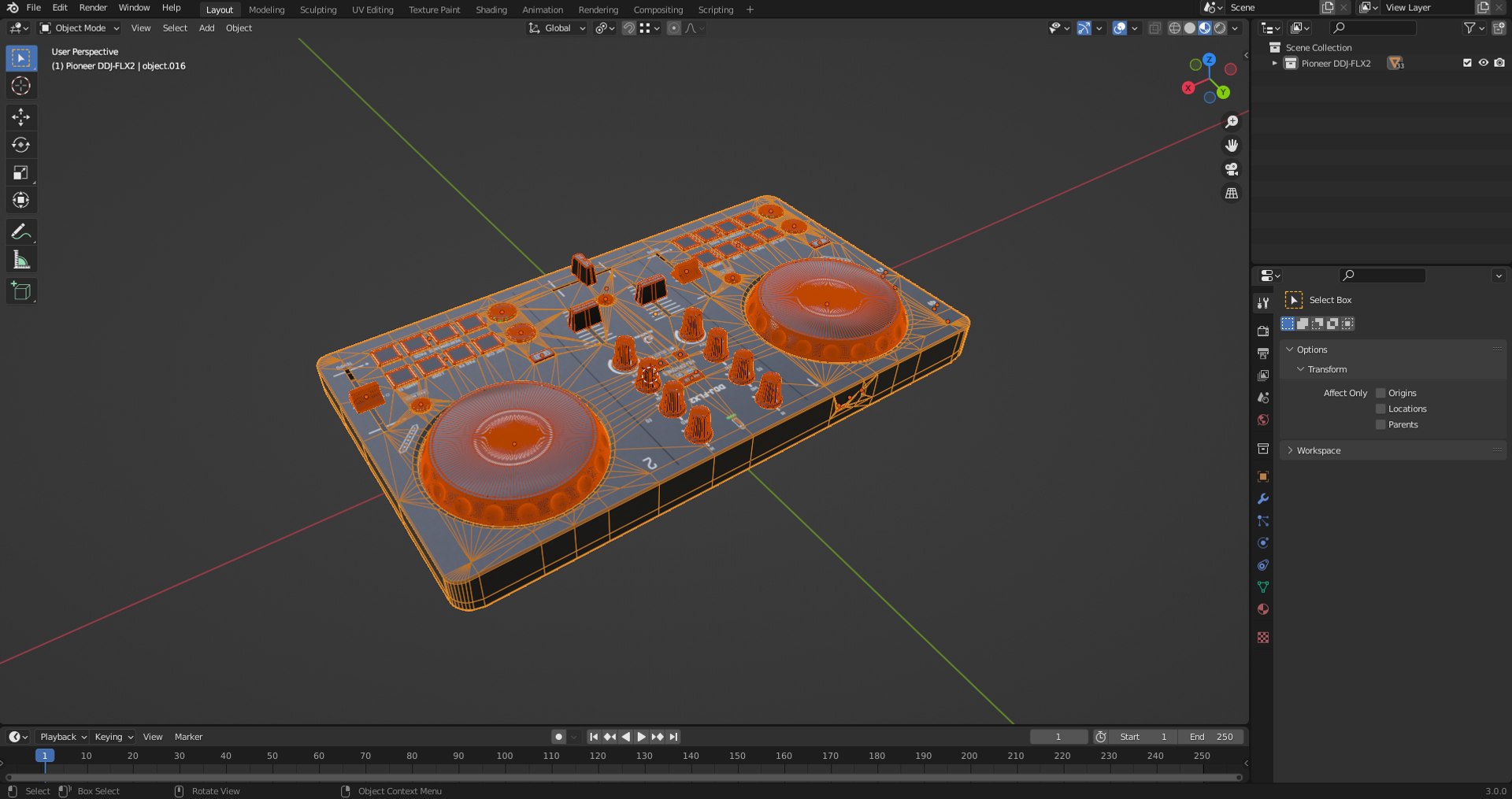Click the End frame 250 field
This screenshot has height=799, width=1512.
[1211, 737]
